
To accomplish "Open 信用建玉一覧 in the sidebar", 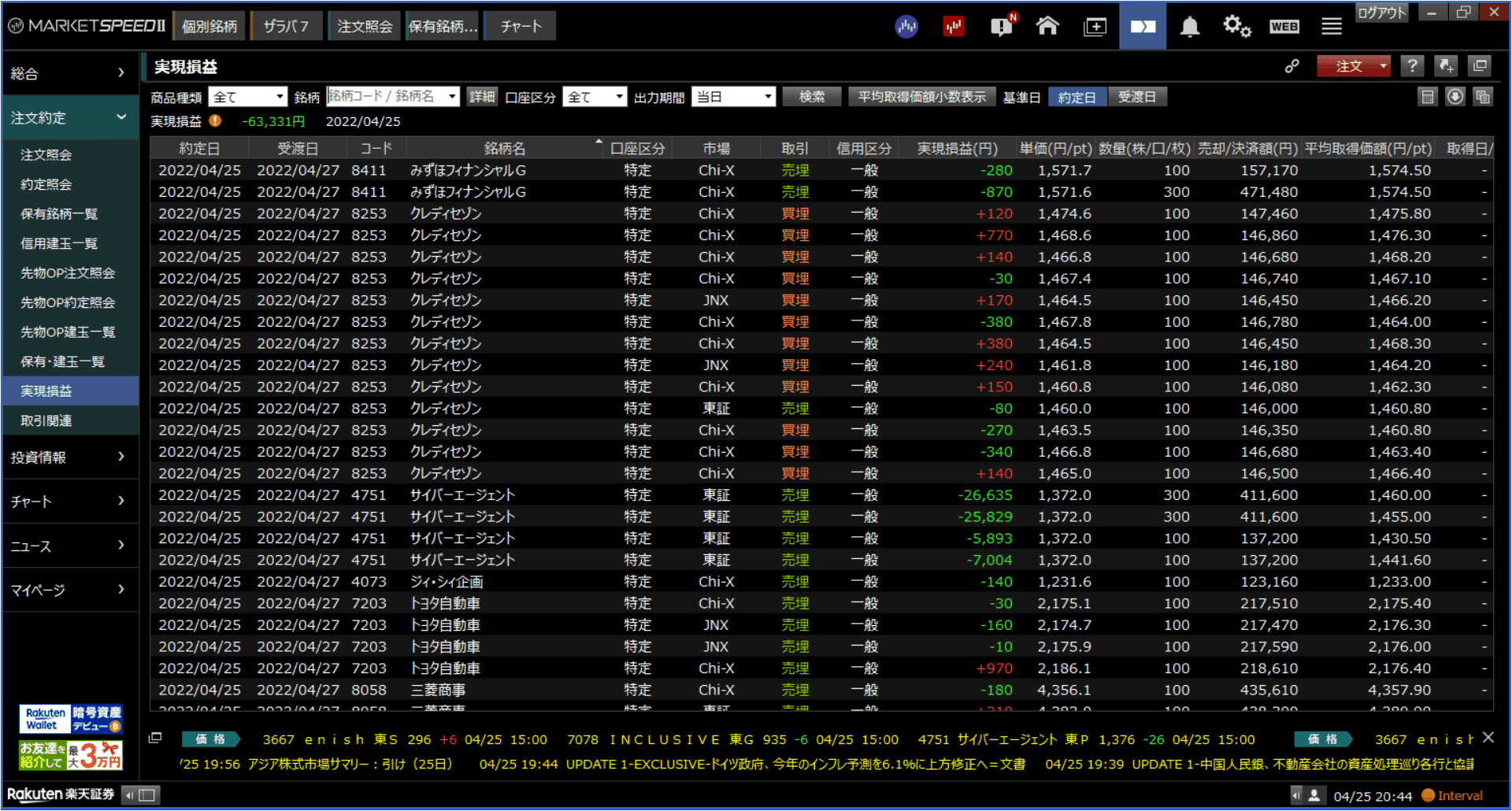I will (x=69, y=243).
